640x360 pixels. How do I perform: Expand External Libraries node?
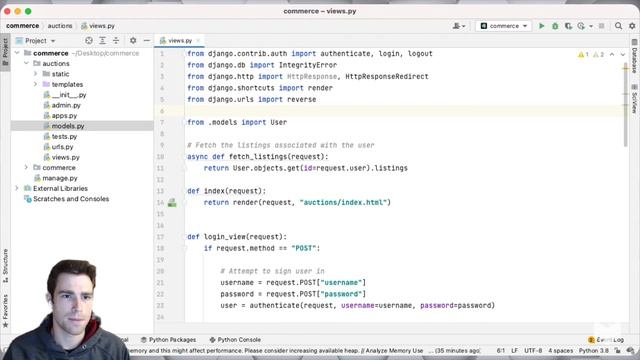(17, 189)
